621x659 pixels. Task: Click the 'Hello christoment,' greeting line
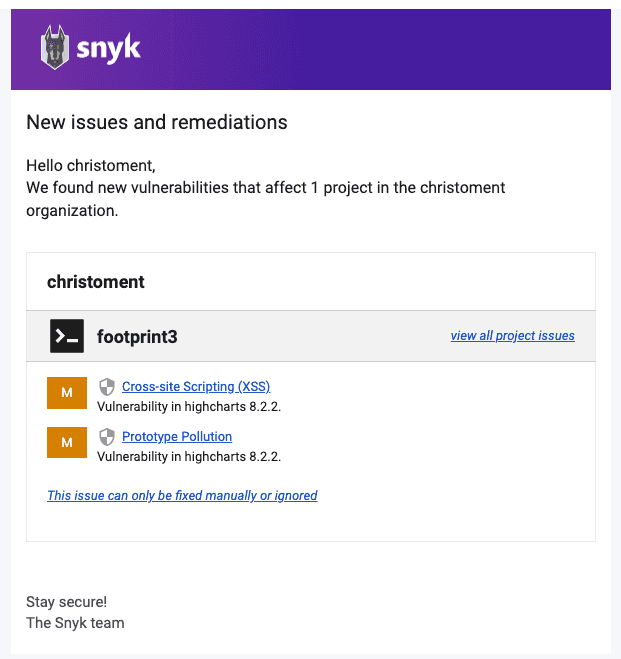(91, 166)
